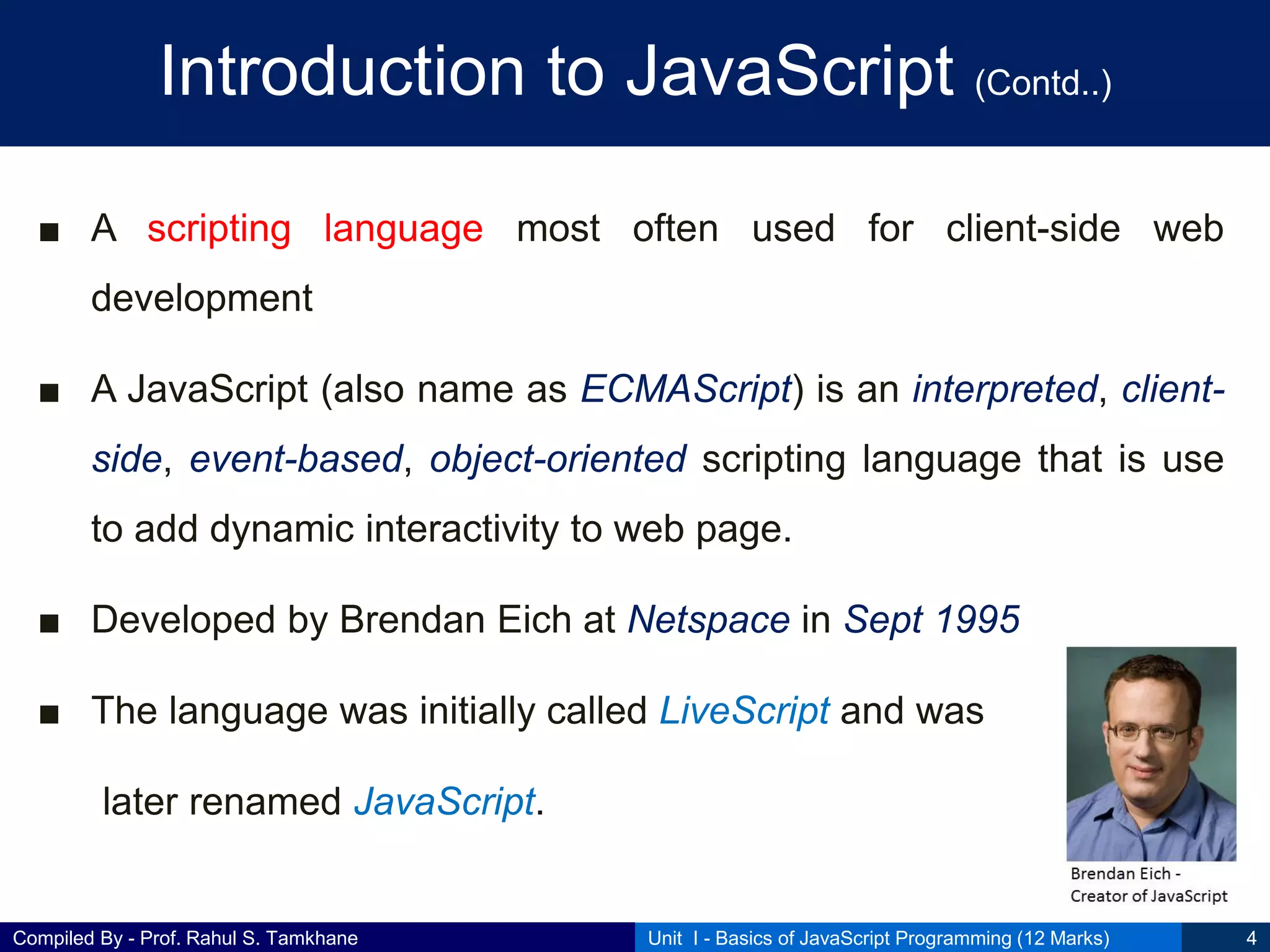
Task: Click the italic phrase 'event-based'
Action: (x=296, y=460)
